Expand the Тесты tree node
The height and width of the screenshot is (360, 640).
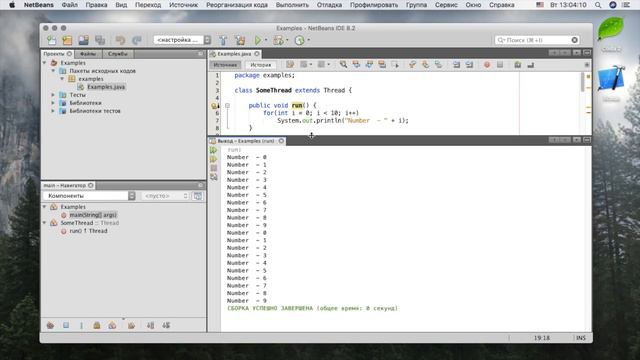pyautogui.click(x=53, y=95)
